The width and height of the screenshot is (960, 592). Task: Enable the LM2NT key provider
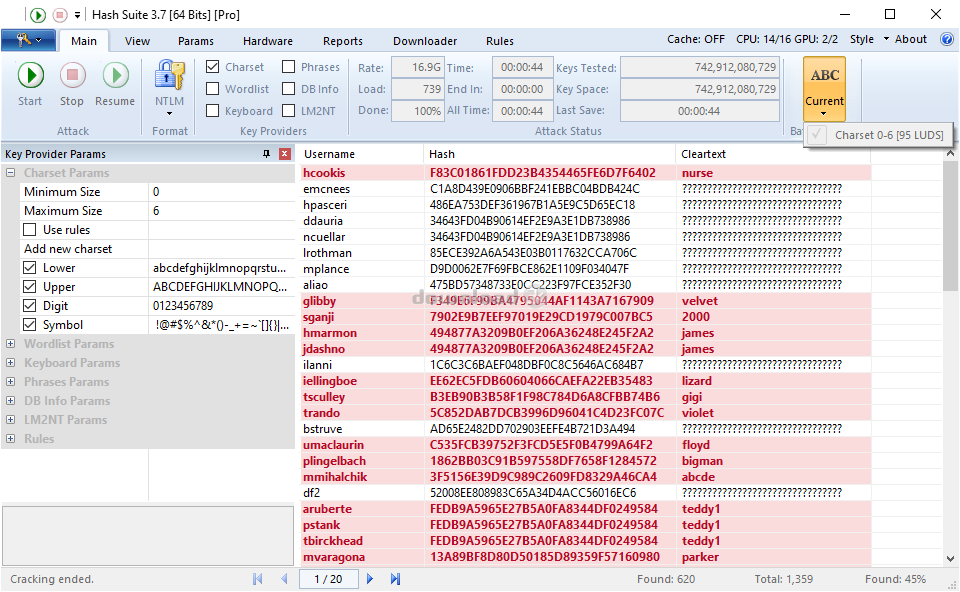coord(288,111)
